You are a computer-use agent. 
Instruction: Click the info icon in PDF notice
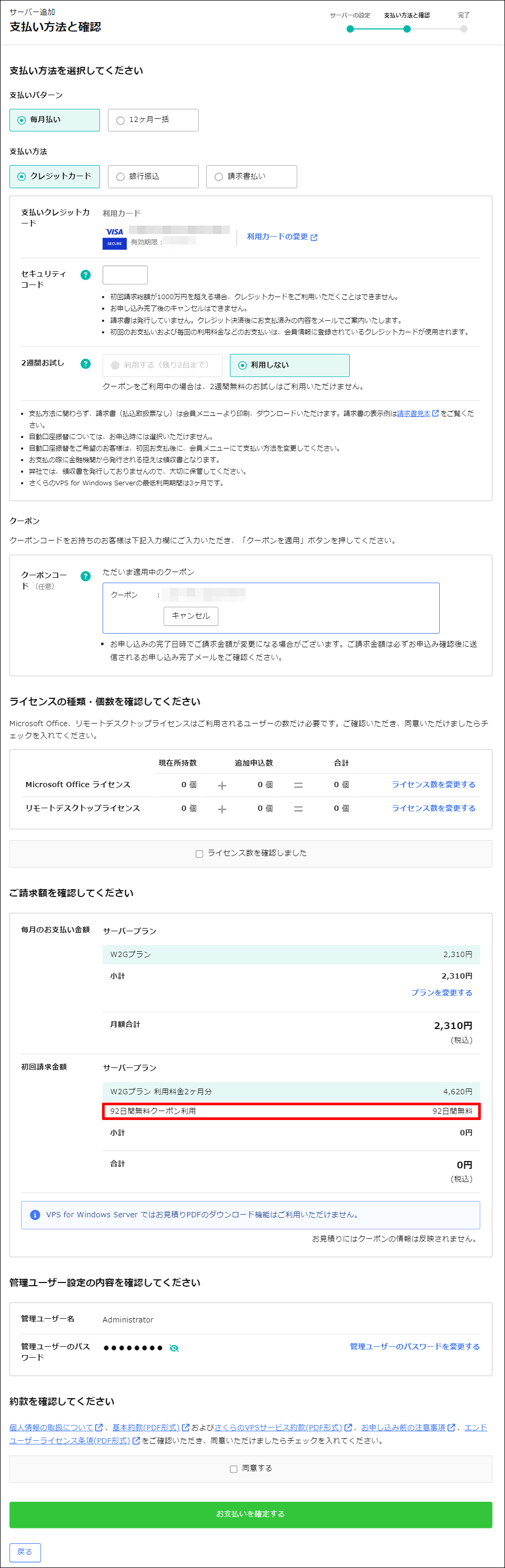pos(35,1214)
